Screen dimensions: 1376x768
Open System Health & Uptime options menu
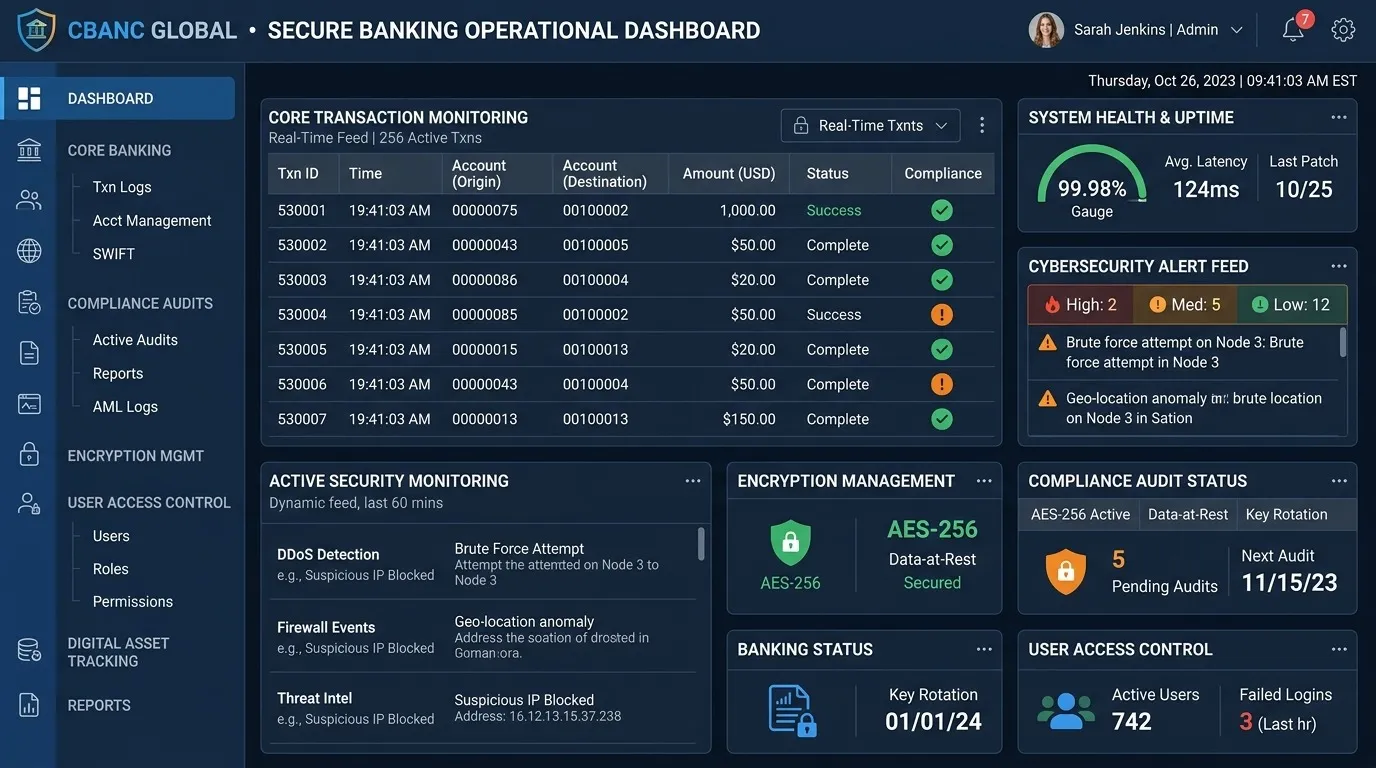coord(1339,117)
